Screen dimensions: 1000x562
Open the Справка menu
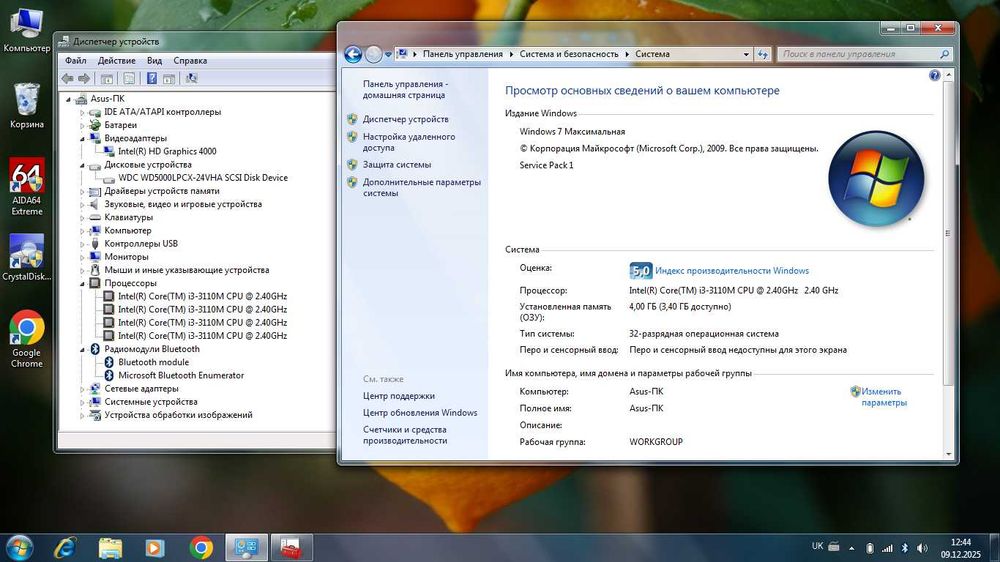pos(190,61)
